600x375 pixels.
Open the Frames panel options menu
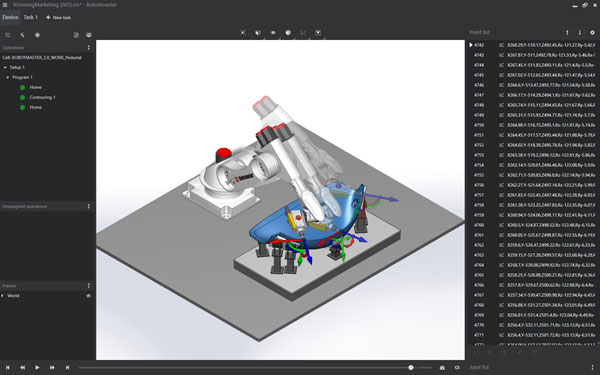pos(89,285)
